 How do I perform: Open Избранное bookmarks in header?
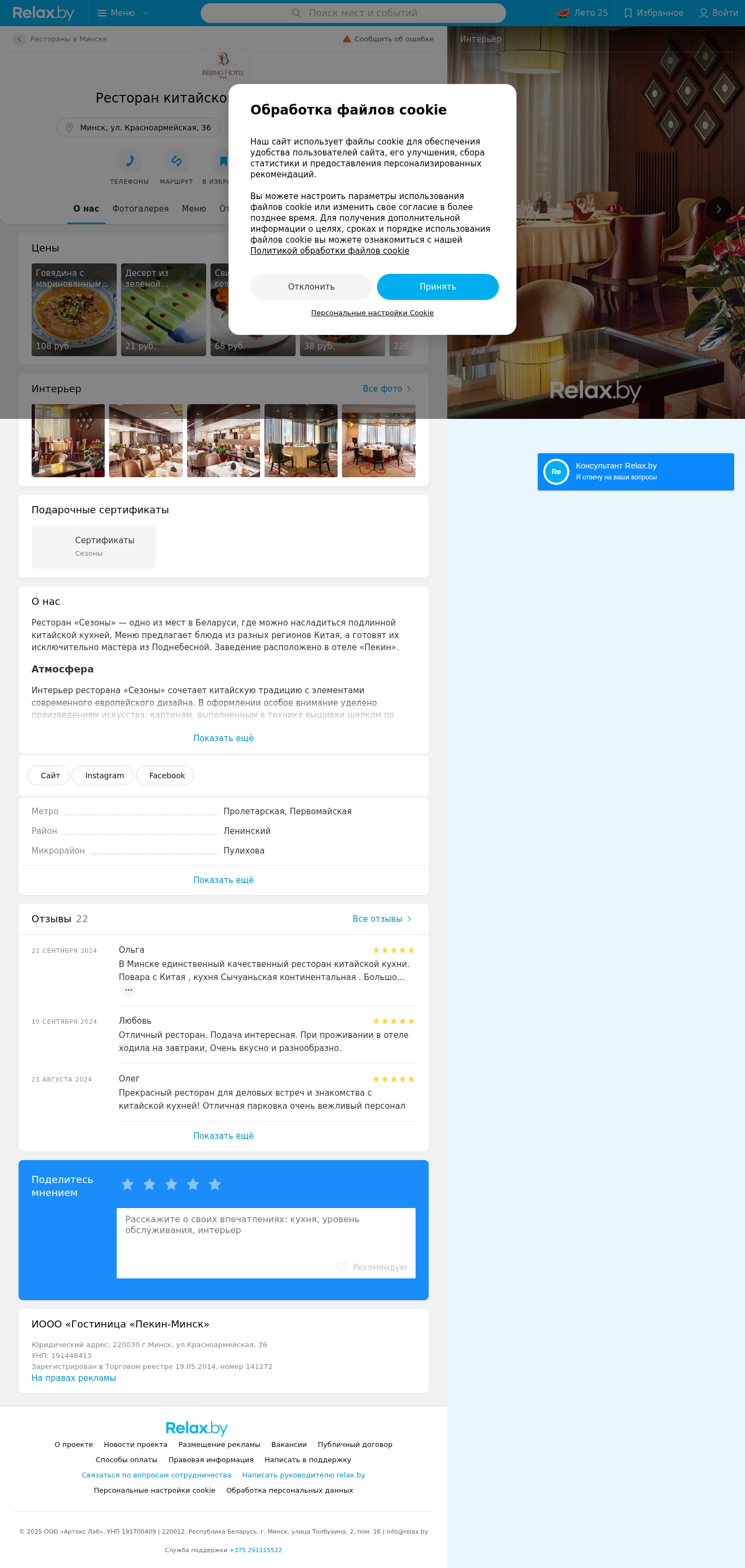point(654,13)
